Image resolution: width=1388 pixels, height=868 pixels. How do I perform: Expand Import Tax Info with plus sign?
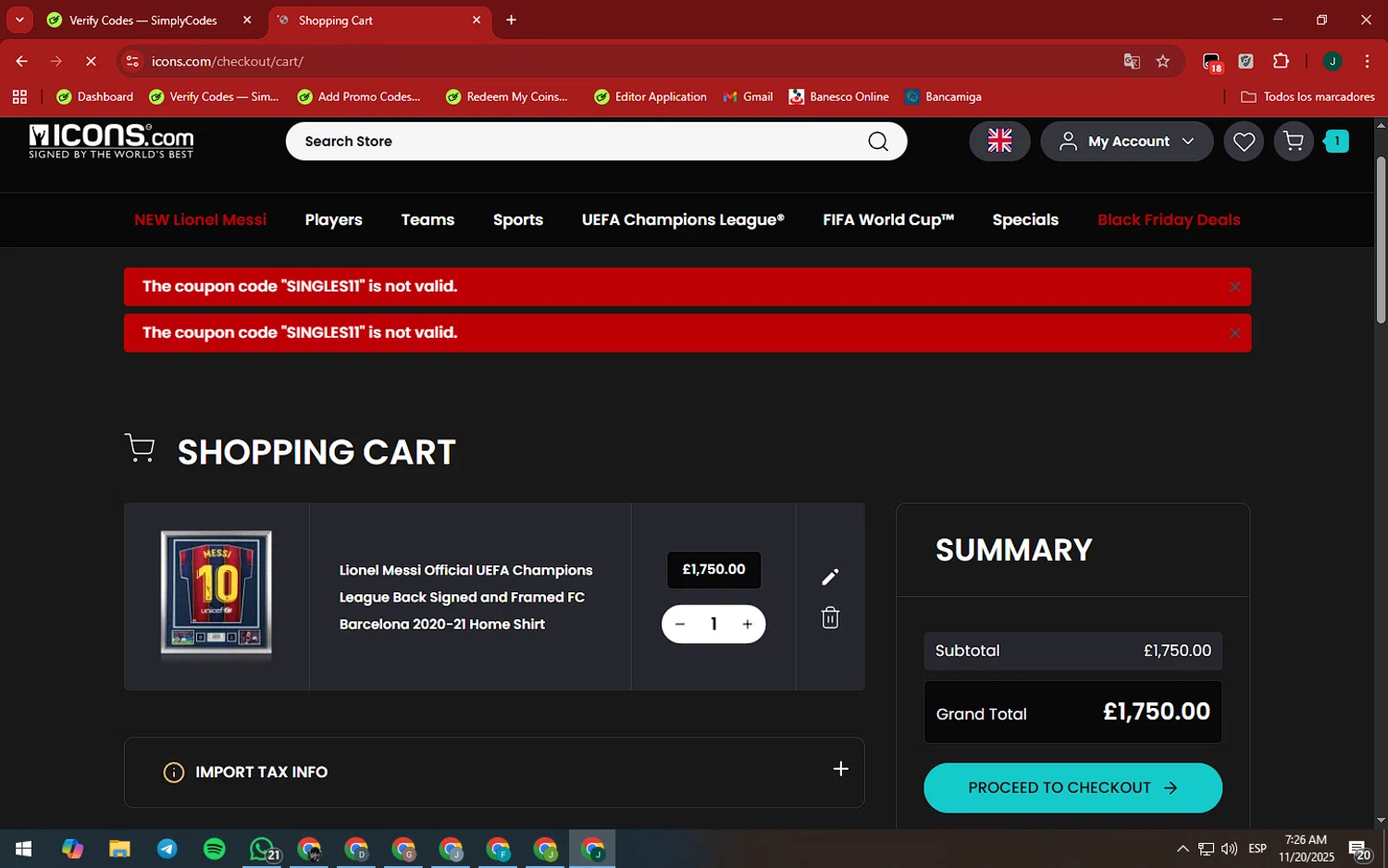[x=840, y=769]
